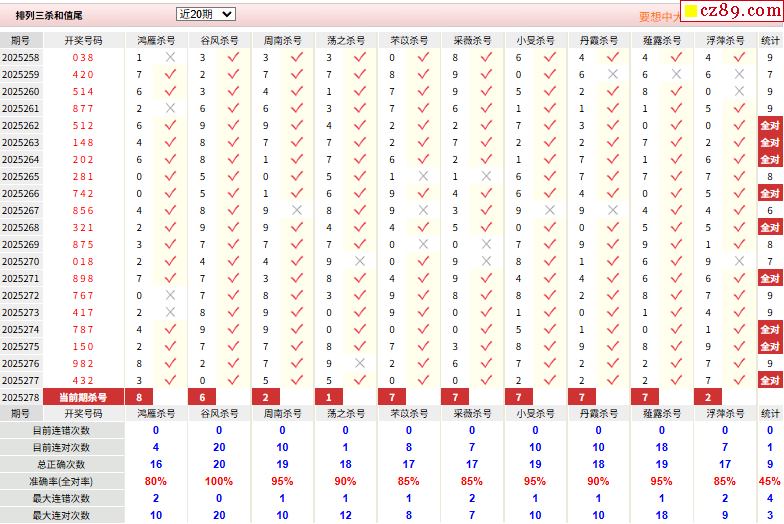The width and height of the screenshot is (784, 524).
Task: Select the X mark for 浮萍杀号 in row 2025270
Action: (x=739, y=261)
